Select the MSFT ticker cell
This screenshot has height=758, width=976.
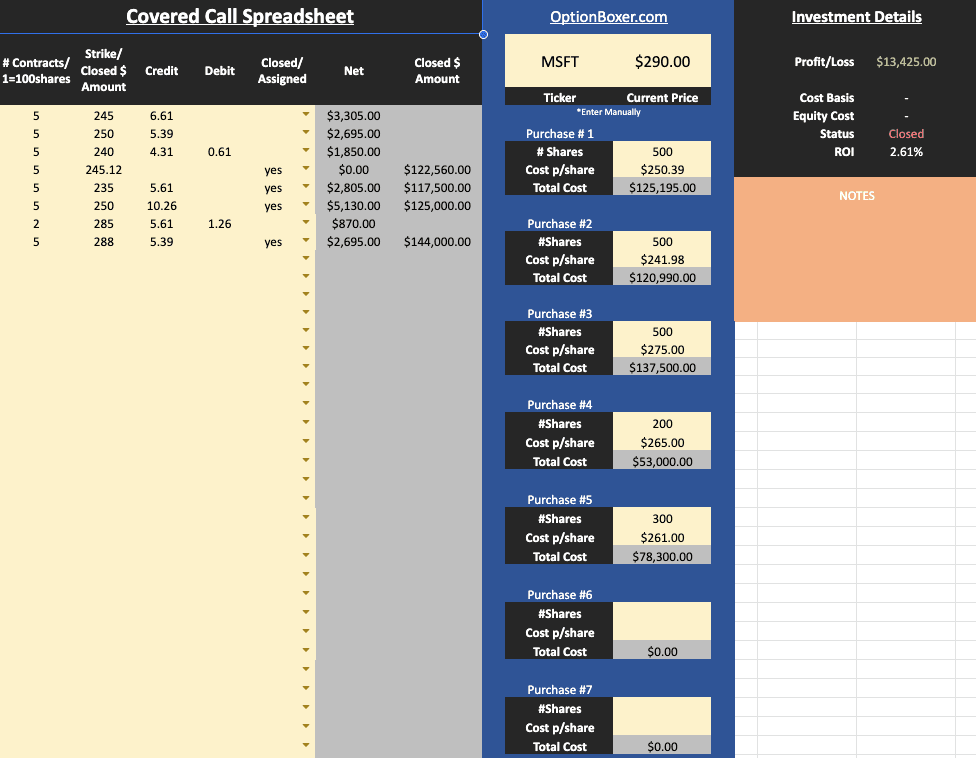[x=558, y=61]
